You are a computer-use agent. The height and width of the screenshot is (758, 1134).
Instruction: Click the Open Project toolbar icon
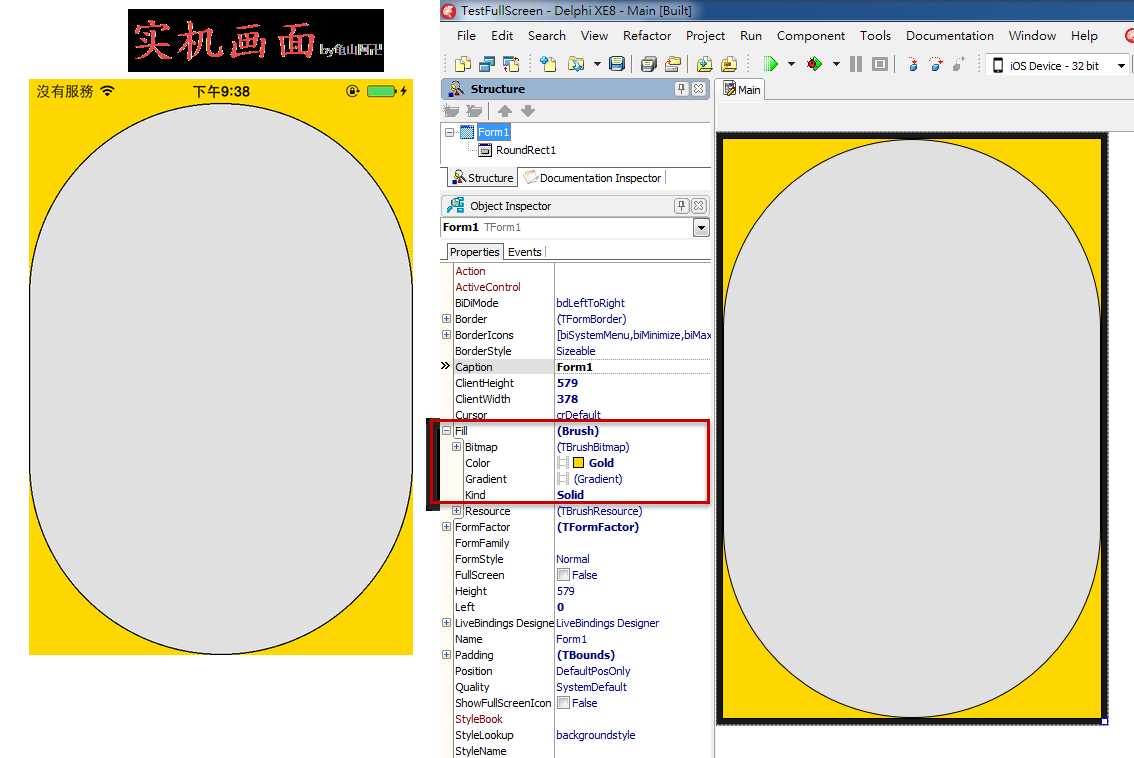pyautogui.click(x=673, y=64)
